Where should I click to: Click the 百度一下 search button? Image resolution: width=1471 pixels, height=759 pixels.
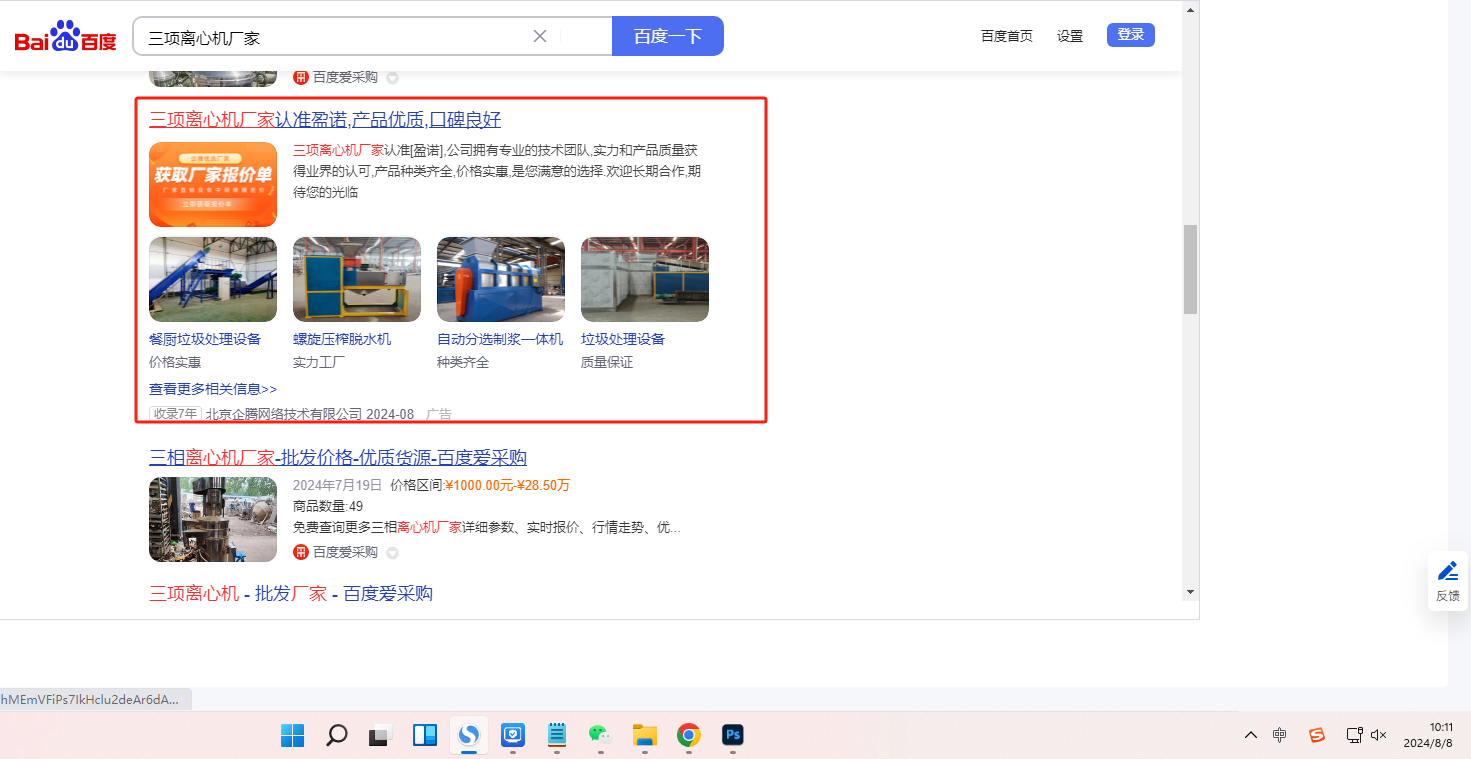point(668,36)
